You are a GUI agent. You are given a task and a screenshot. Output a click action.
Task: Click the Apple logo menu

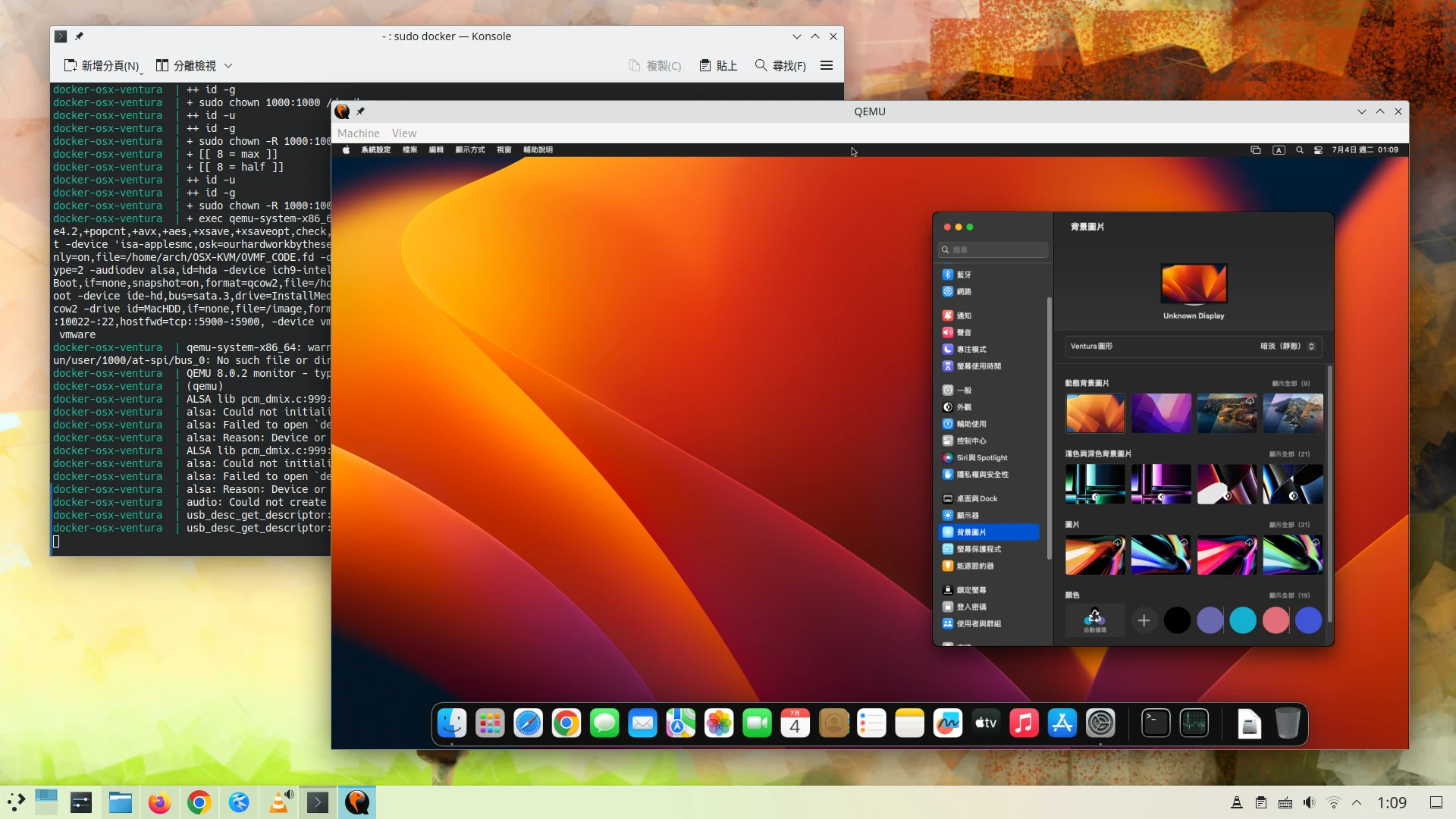pos(346,150)
